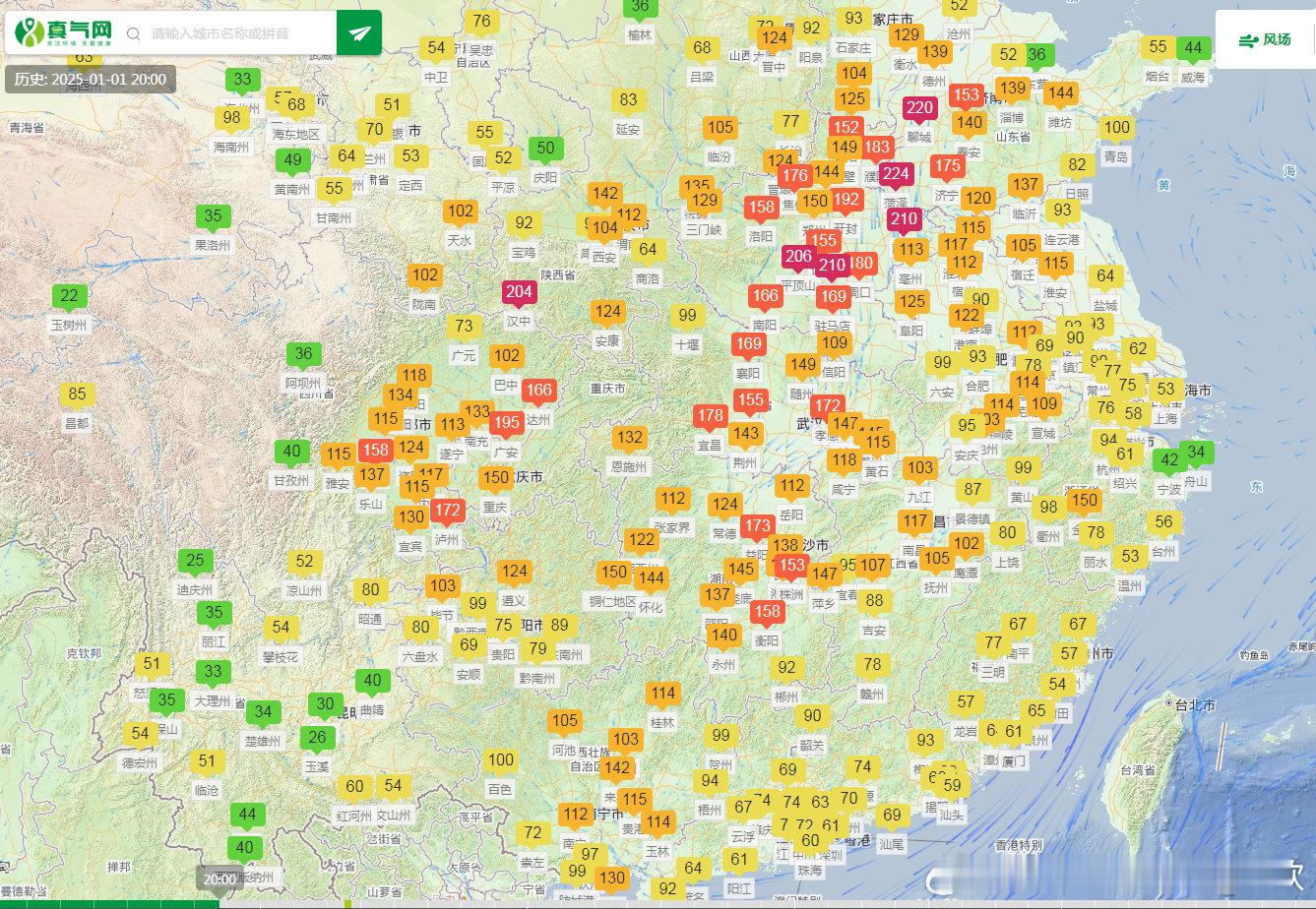Click the 166 AQI marker for 南阳
This screenshot has height=909, width=1316.
[766, 296]
